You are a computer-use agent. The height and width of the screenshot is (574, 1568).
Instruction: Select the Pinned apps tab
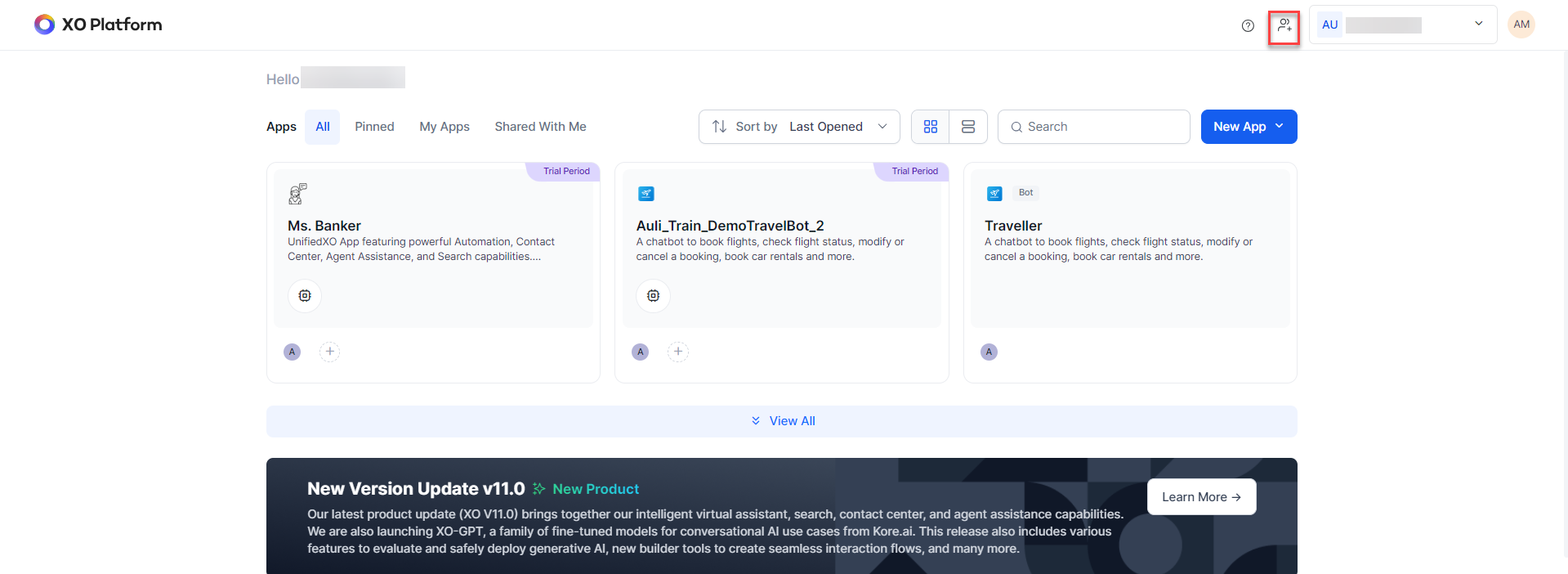pyautogui.click(x=374, y=127)
